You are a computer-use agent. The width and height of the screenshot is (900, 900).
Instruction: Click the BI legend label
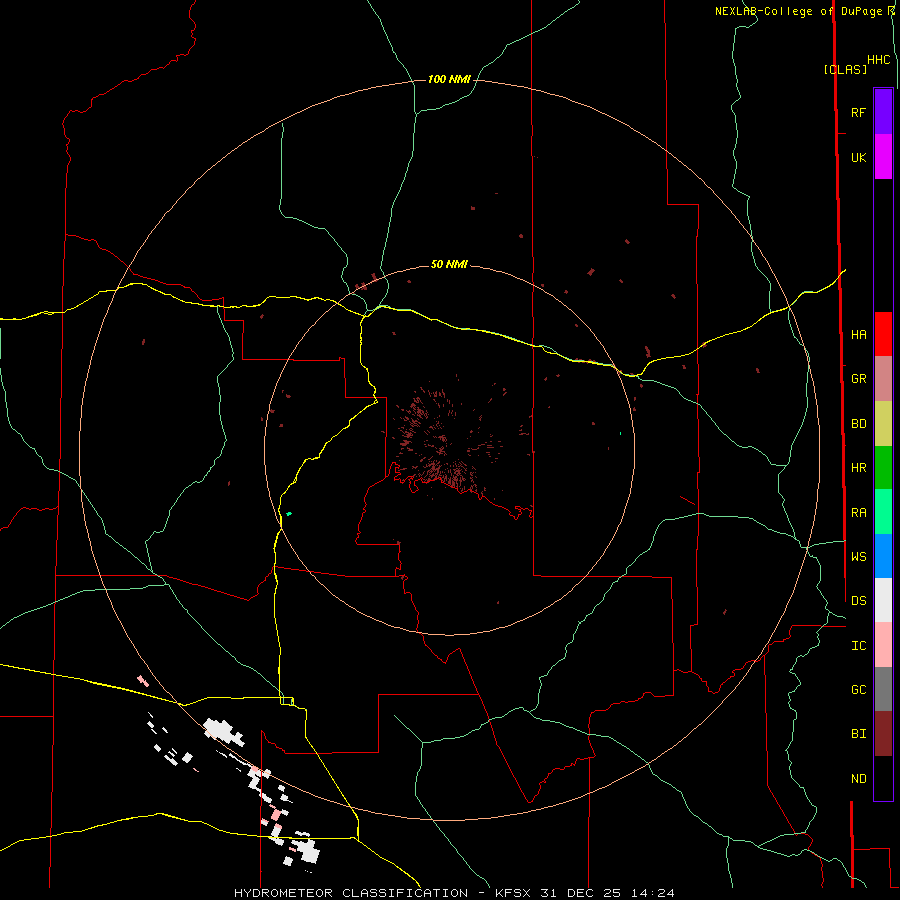pos(858,734)
